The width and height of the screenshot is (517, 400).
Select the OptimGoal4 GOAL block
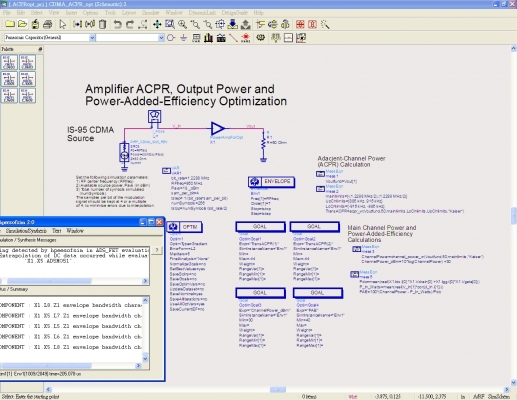coord(318,293)
